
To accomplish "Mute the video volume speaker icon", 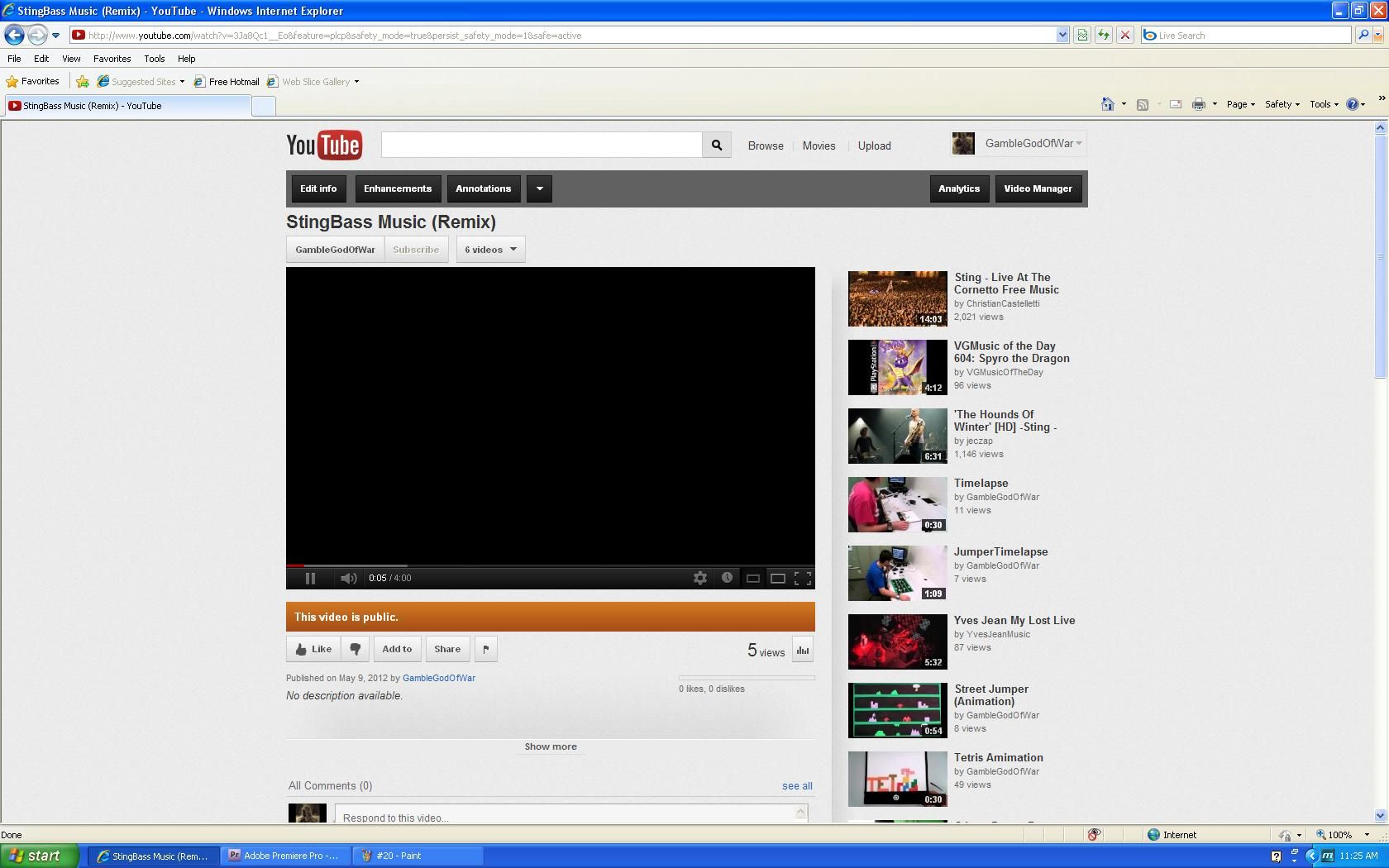I will point(348,579).
